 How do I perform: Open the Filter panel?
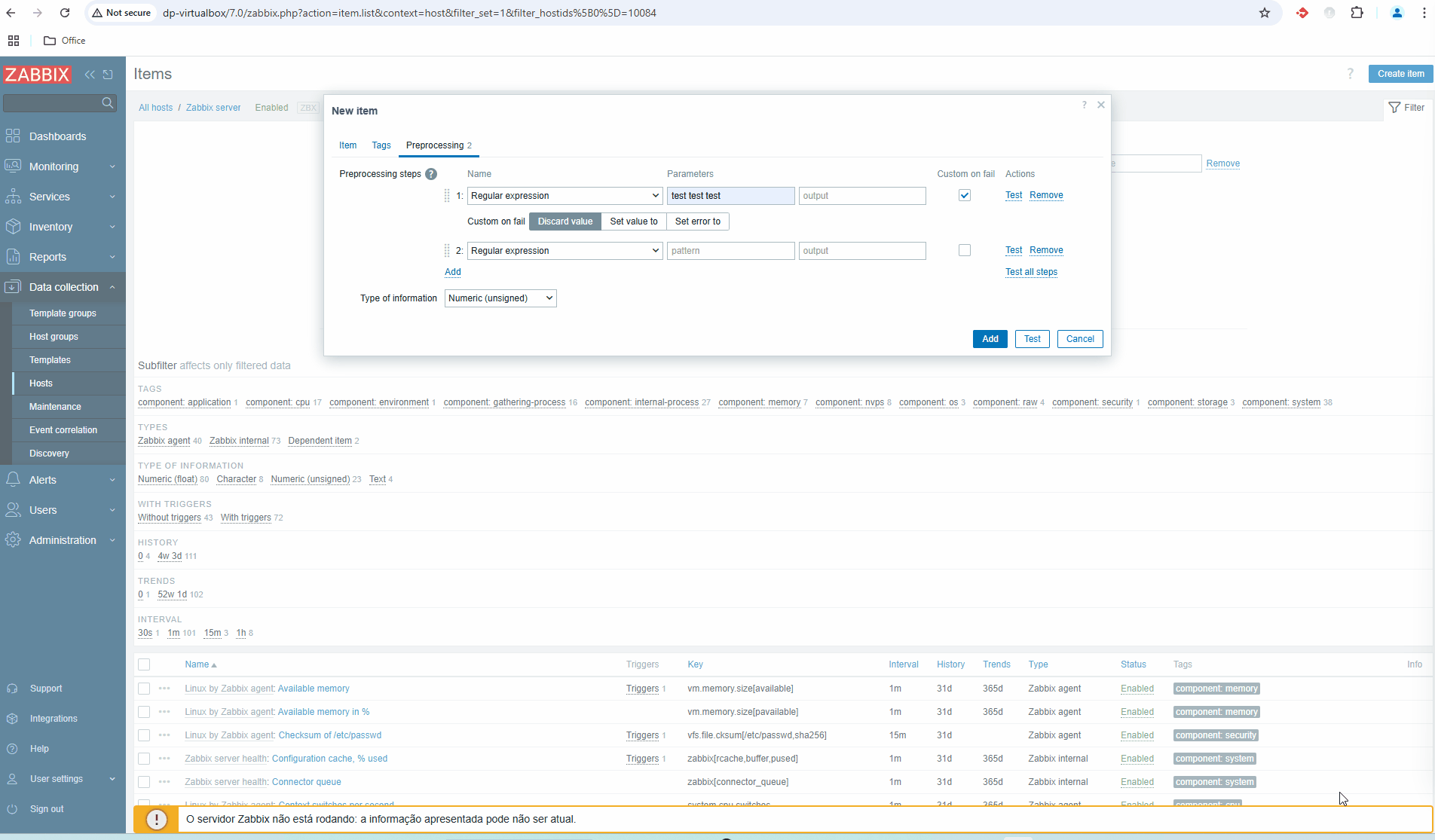pos(1406,108)
